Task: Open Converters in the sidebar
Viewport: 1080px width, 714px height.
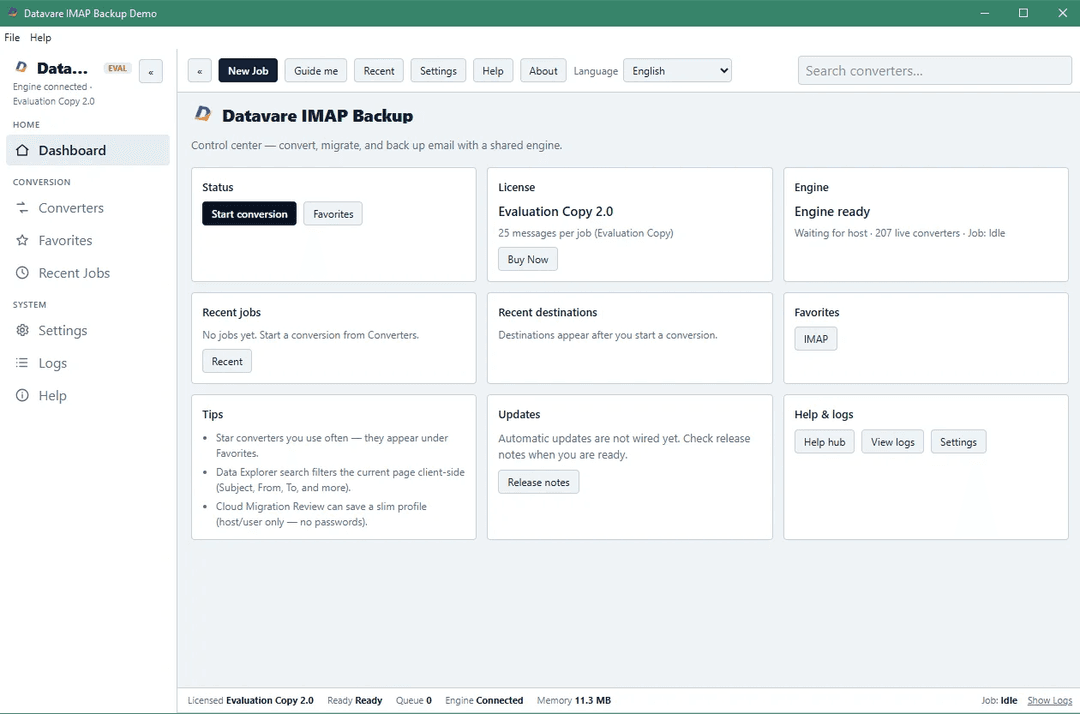Action: pos(87,208)
